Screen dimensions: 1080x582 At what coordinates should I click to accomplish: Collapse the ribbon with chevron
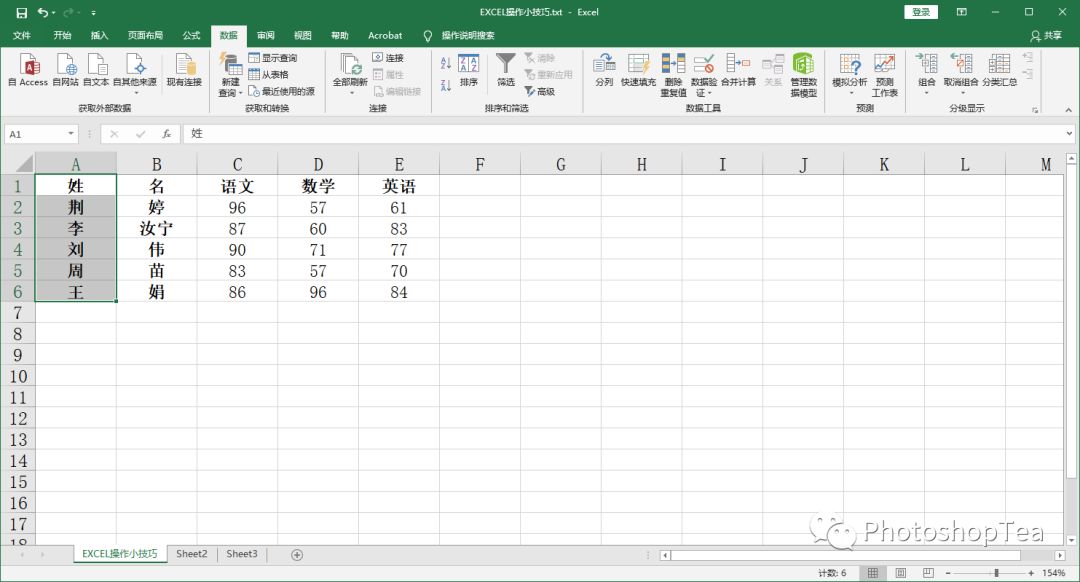coord(1068,110)
